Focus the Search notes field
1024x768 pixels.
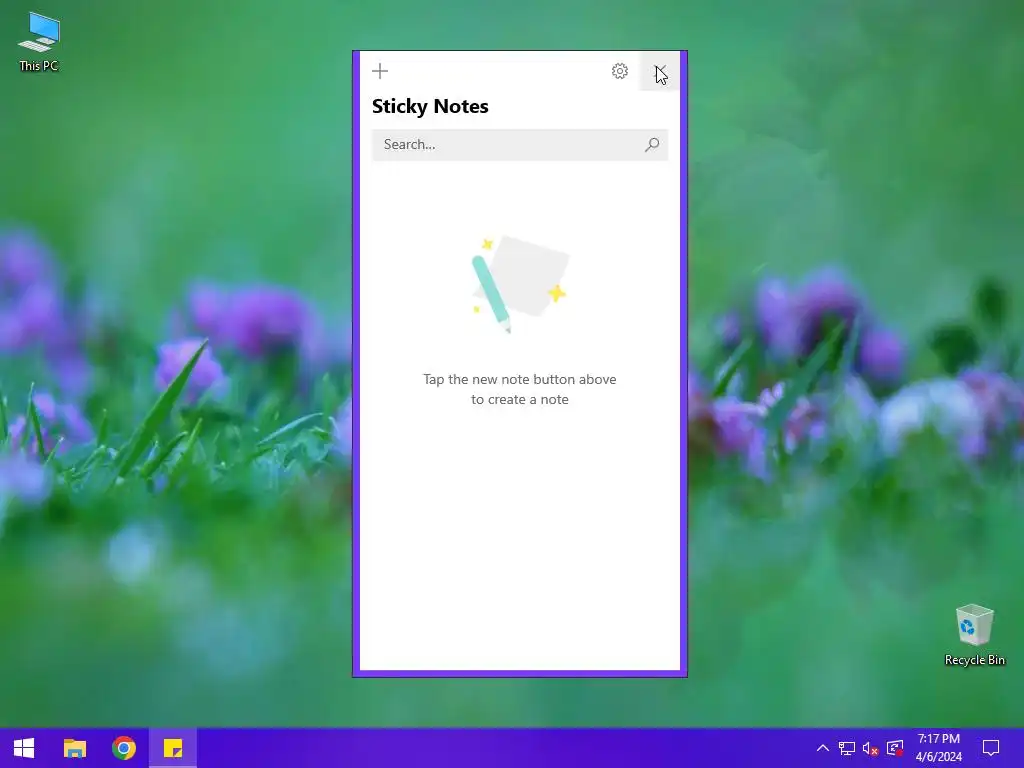click(x=520, y=144)
